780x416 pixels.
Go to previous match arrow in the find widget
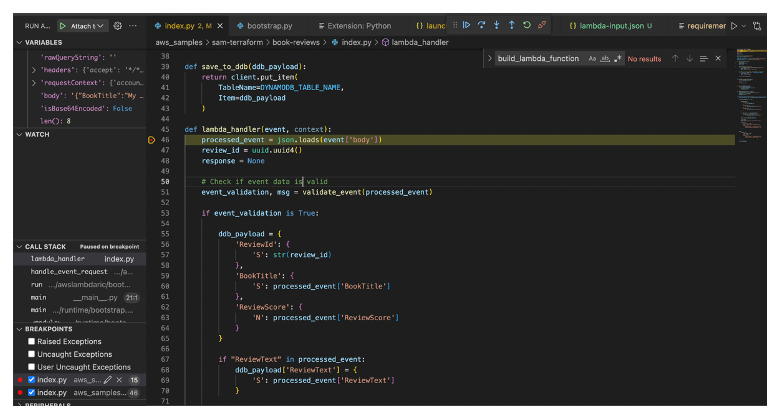tap(675, 59)
